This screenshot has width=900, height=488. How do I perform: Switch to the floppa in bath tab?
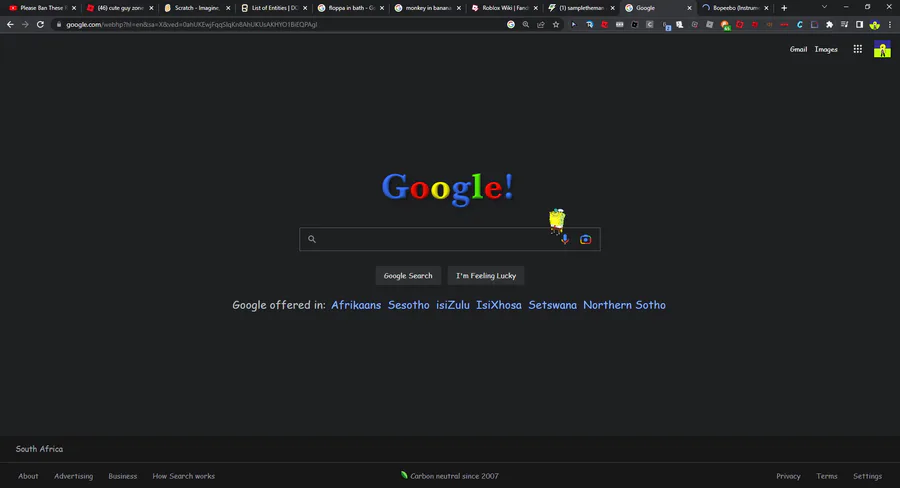point(351,8)
